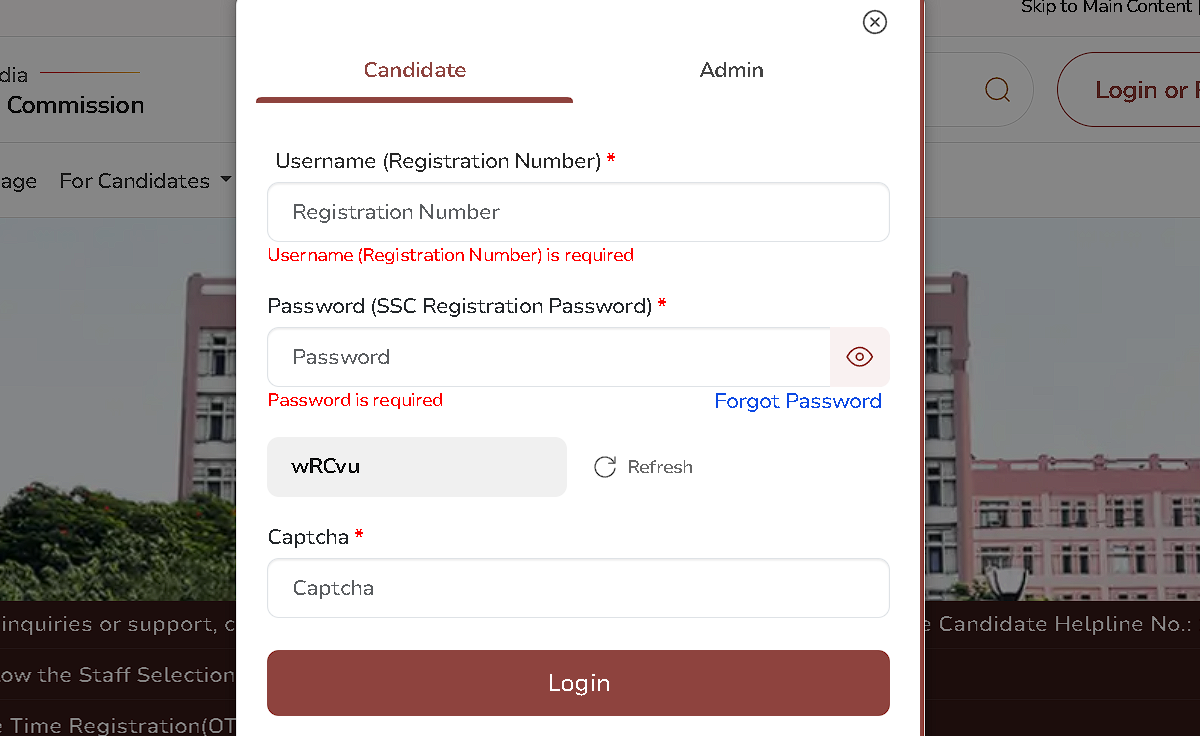
Task: Click the Registration Number input field
Action: [578, 212]
